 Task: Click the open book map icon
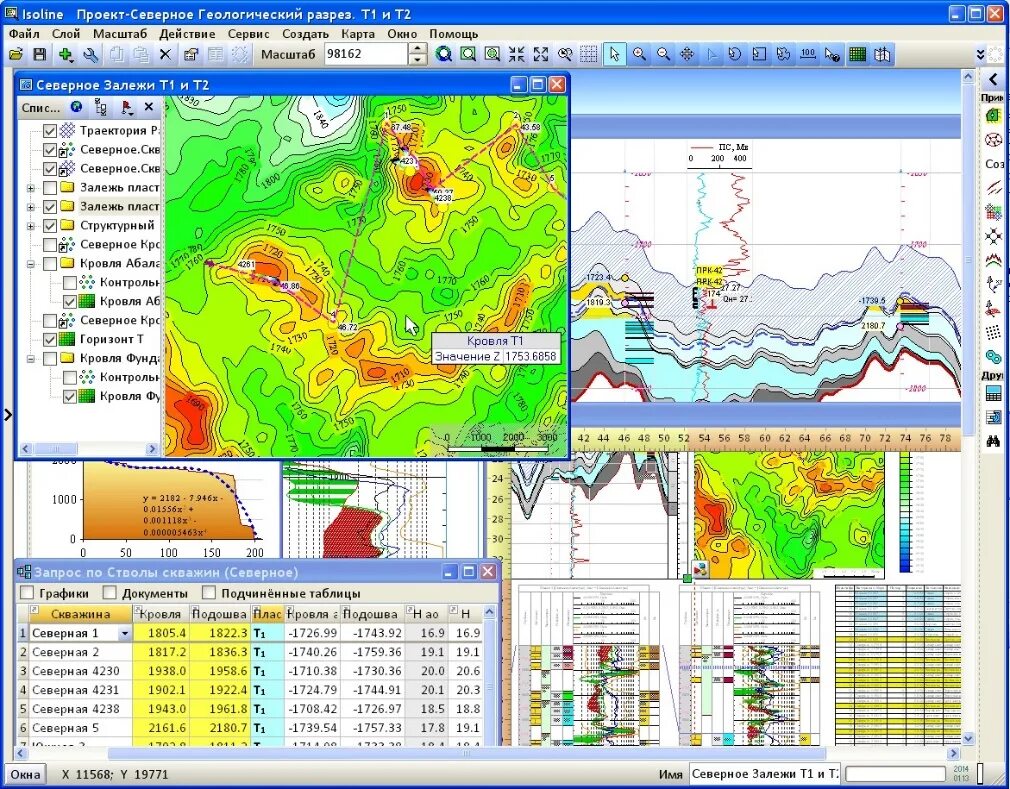coord(882,55)
